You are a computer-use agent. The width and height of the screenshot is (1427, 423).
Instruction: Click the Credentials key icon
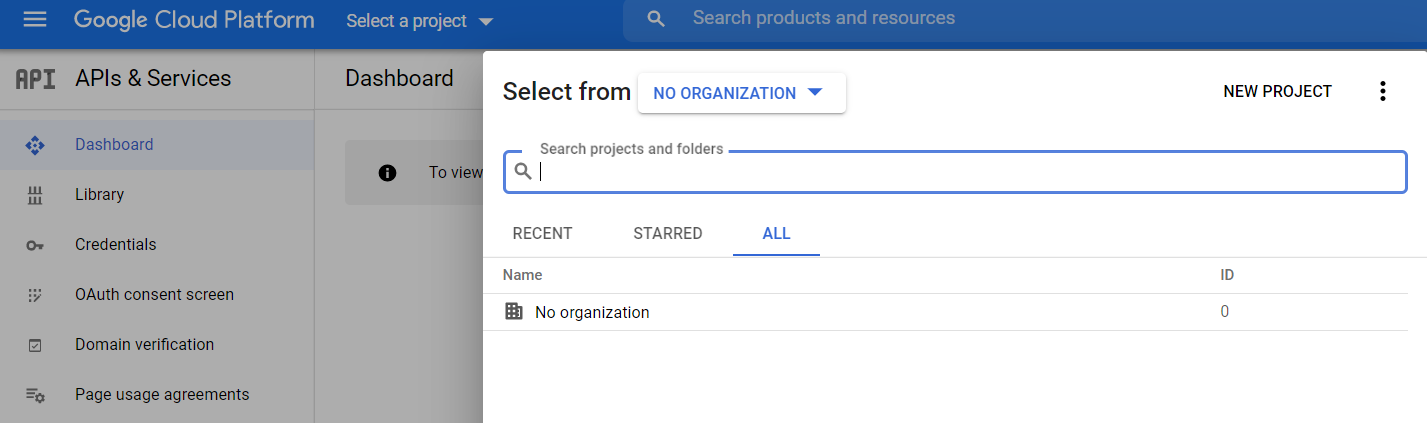(x=35, y=245)
